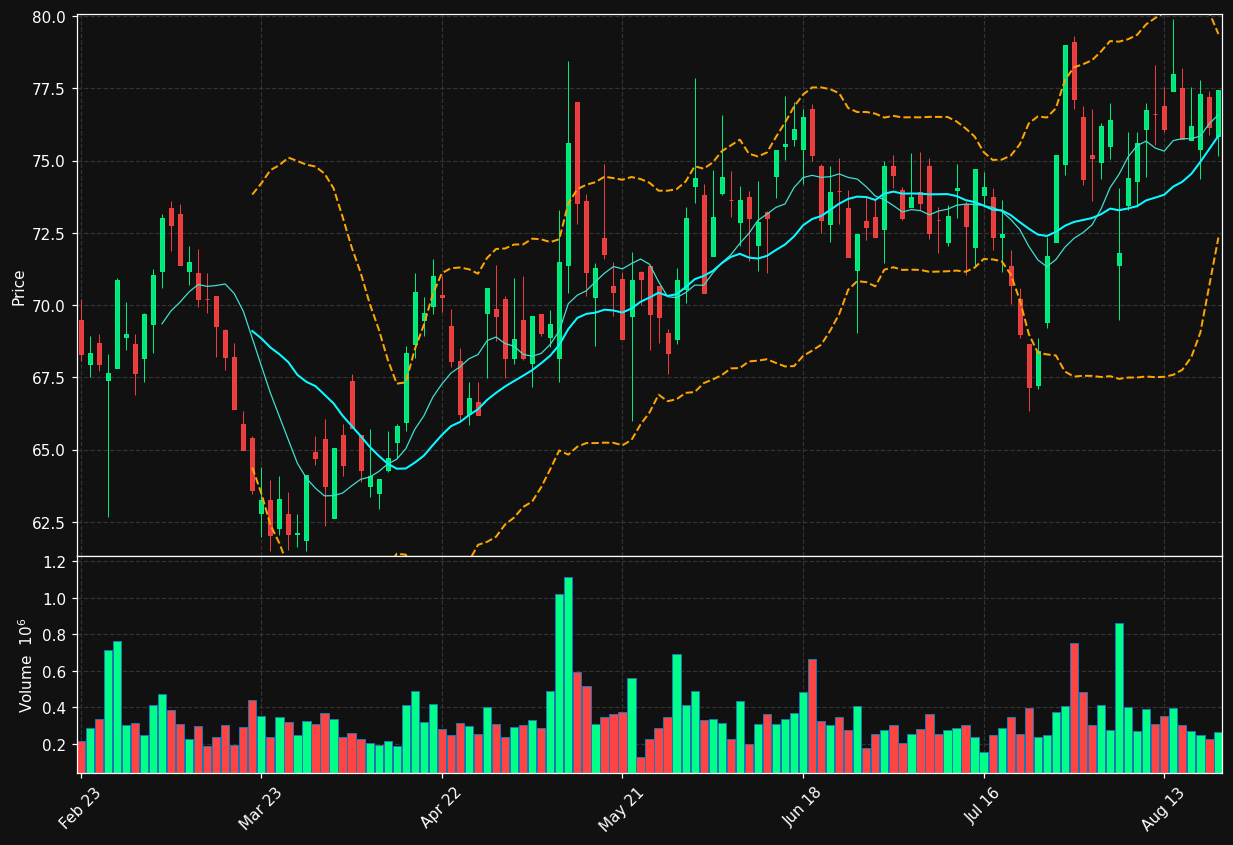The height and width of the screenshot is (845, 1233).
Task: Select the 0.4 volume axis value
Action: [55, 708]
